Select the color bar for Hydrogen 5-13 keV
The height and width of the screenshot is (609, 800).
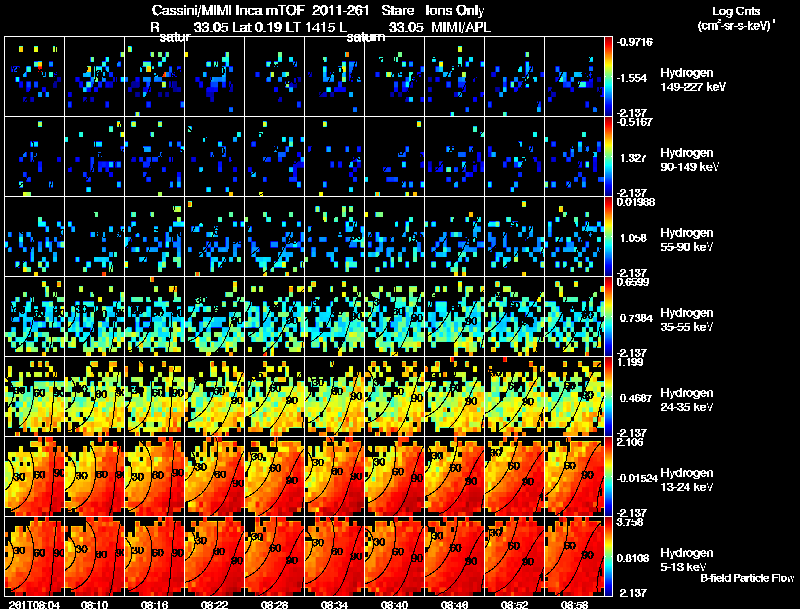pos(610,556)
